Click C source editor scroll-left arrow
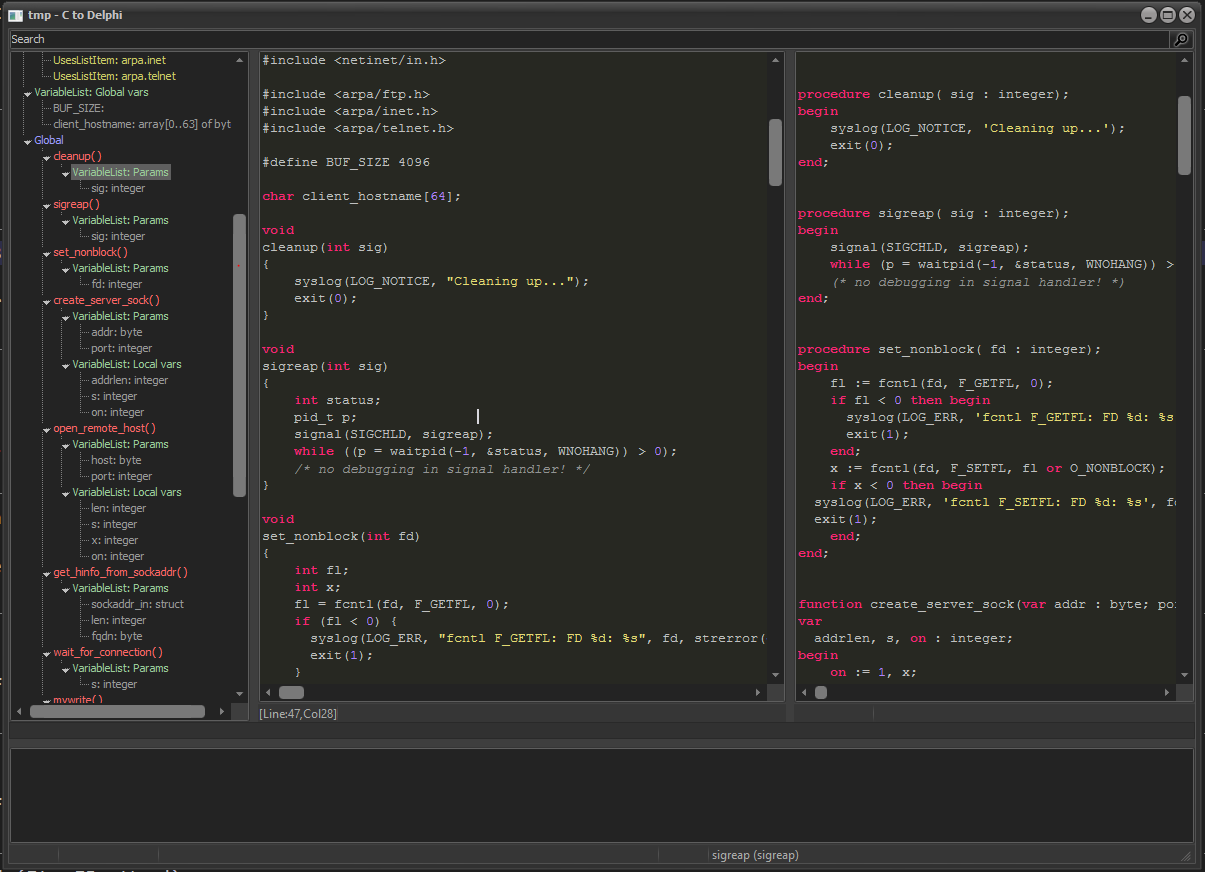Image resolution: width=1205 pixels, height=872 pixels. click(x=268, y=692)
